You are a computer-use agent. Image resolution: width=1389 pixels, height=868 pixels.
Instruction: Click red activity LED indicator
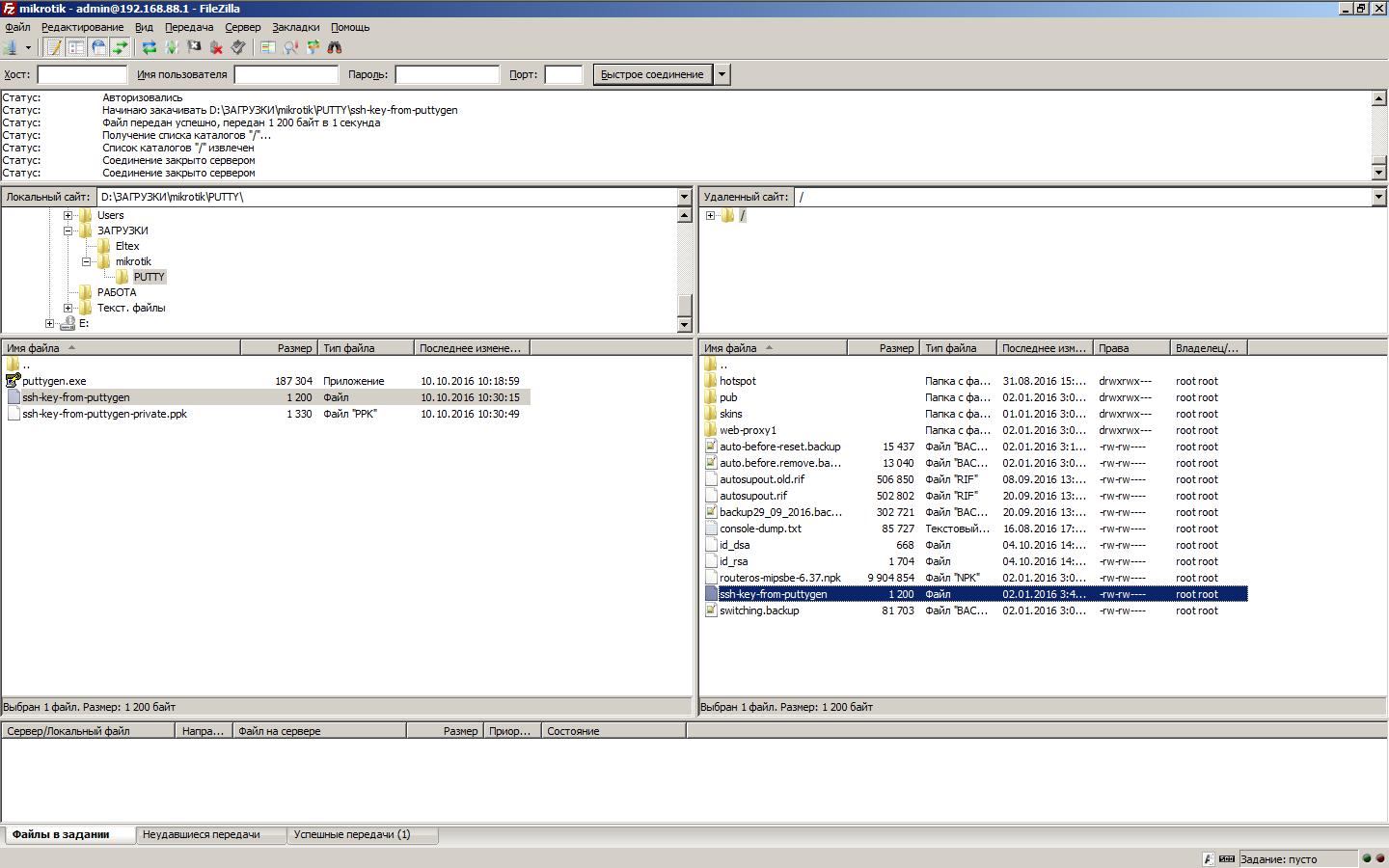(x=1379, y=858)
